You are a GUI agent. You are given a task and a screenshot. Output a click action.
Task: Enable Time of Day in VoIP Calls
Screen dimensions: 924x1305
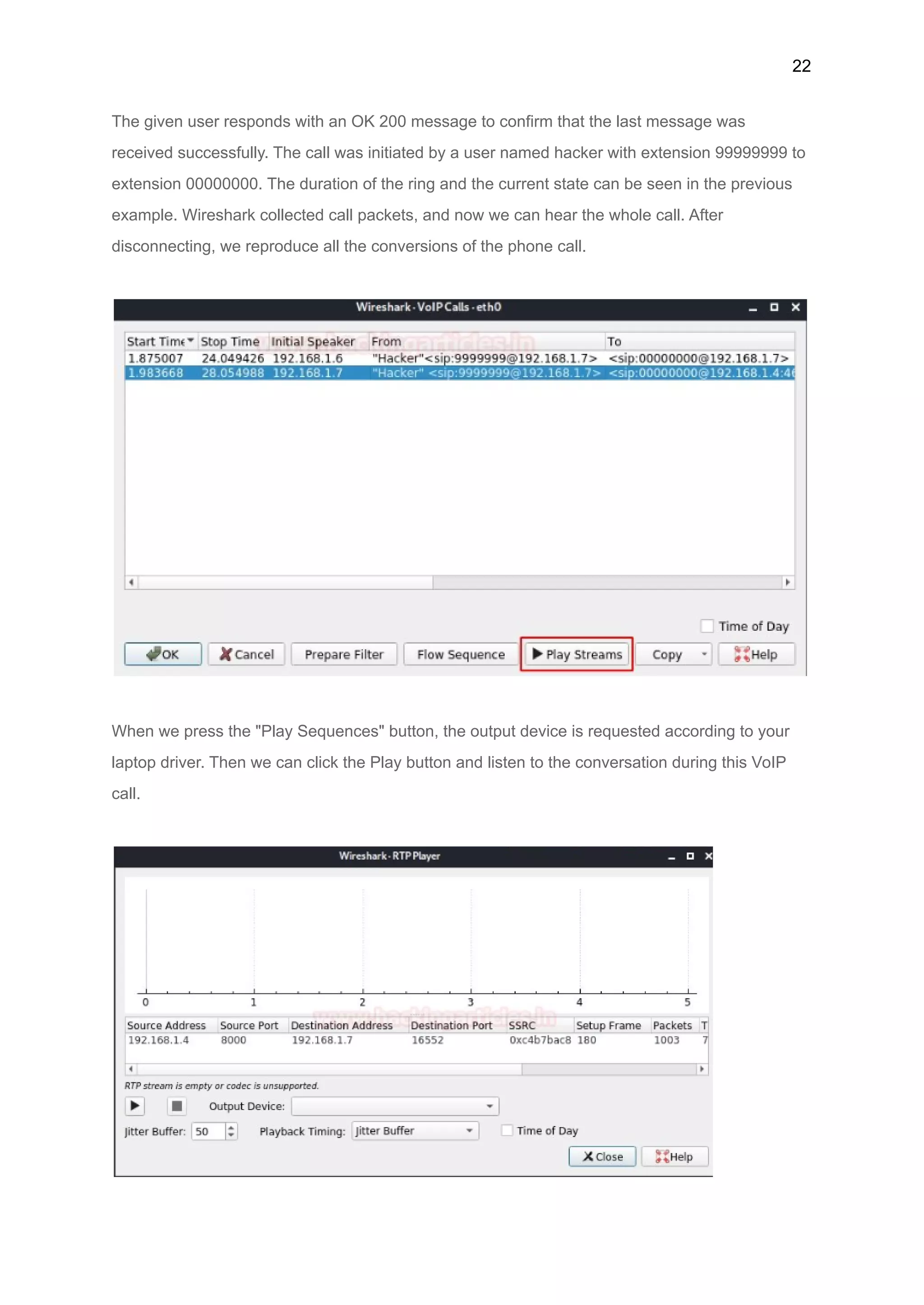point(707,626)
